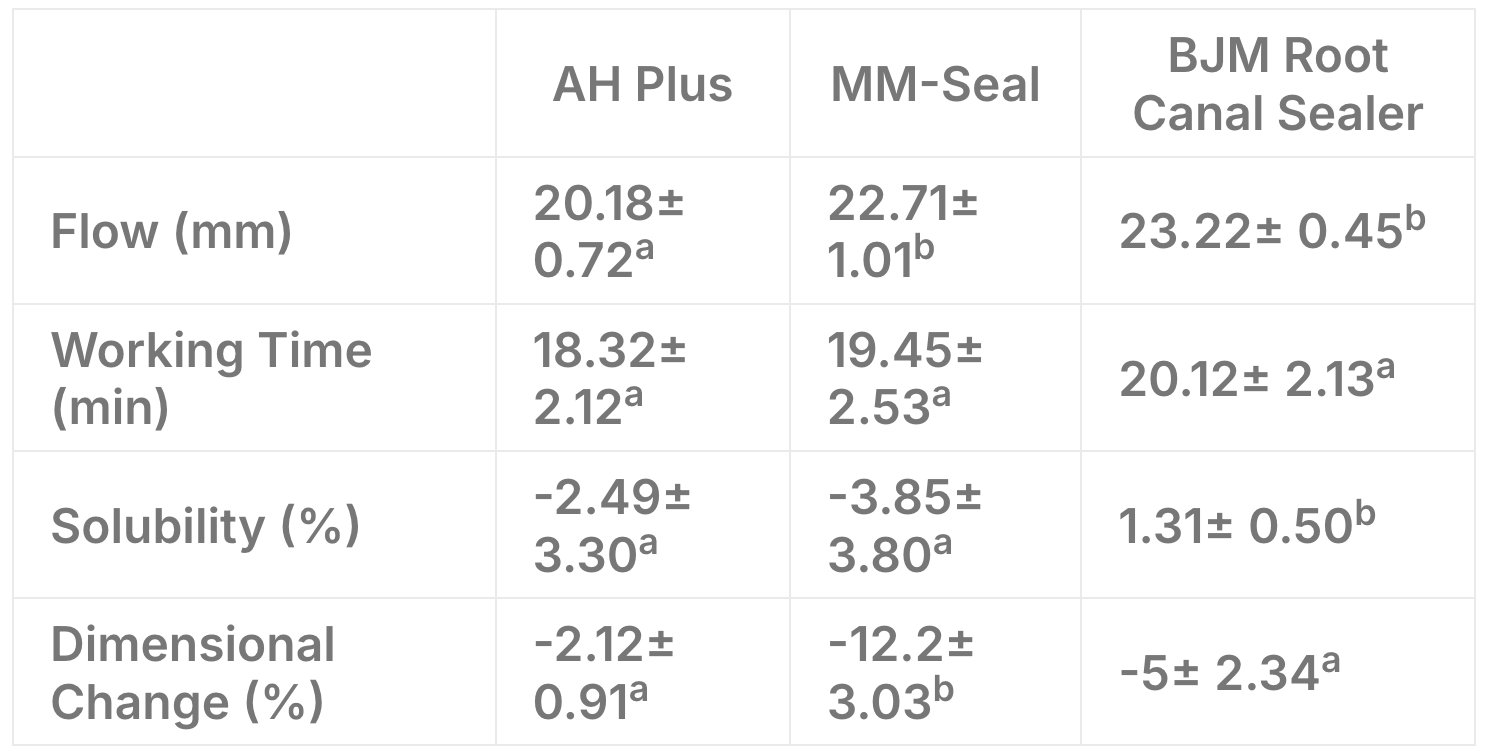This screenshot has height=756, width=1488.
Task: Select the -3.85± 3.80 solubility cell
Action: point(905,526)
